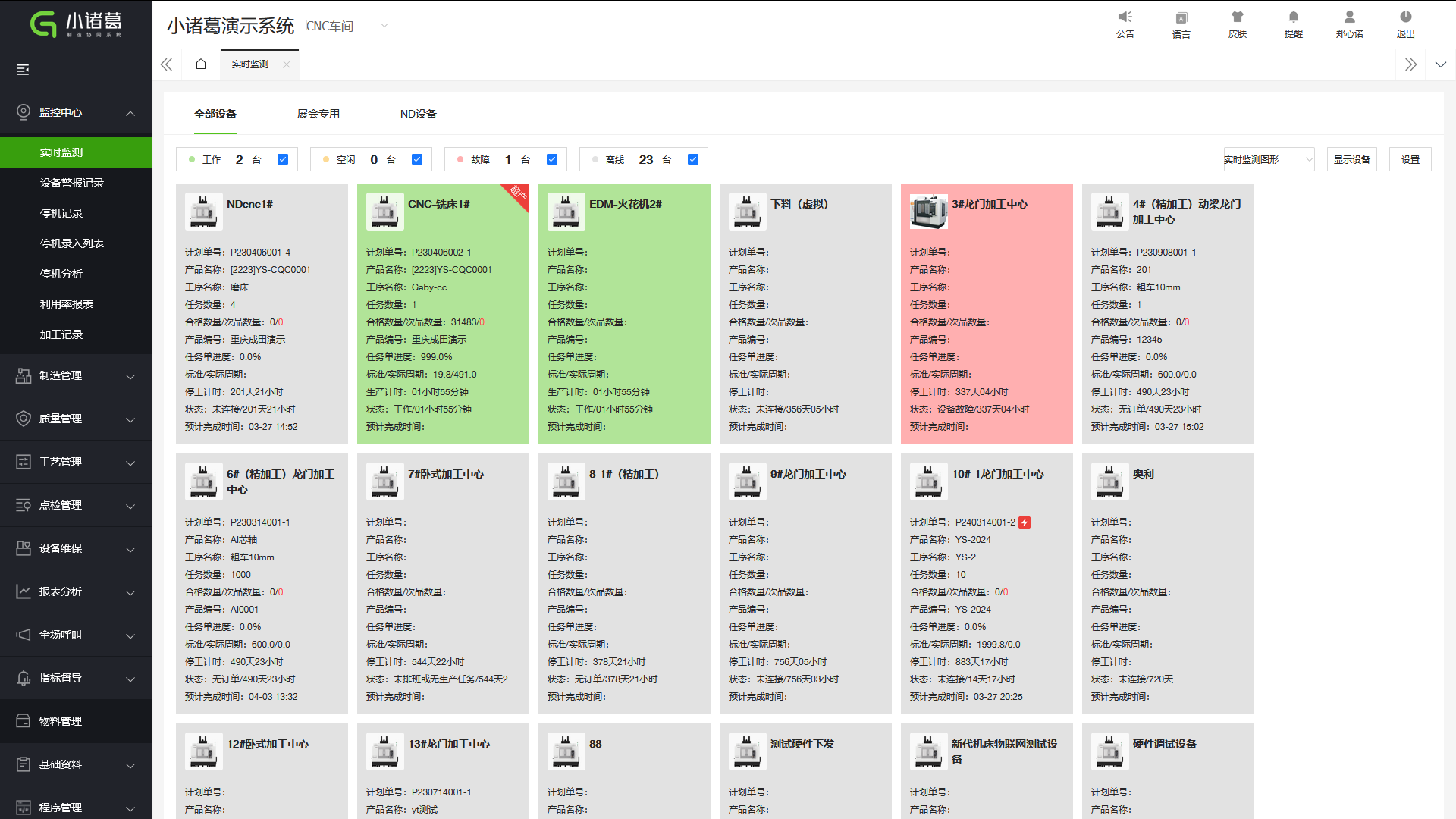
Task: Uncheck the 工作 status filter checkbox
Action: coord(283,159)
